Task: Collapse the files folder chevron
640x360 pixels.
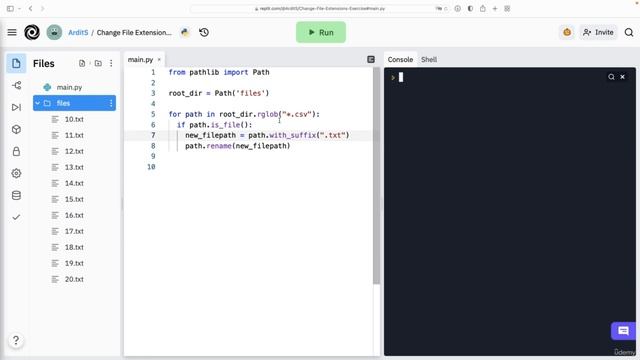Action: coord(38,103)
